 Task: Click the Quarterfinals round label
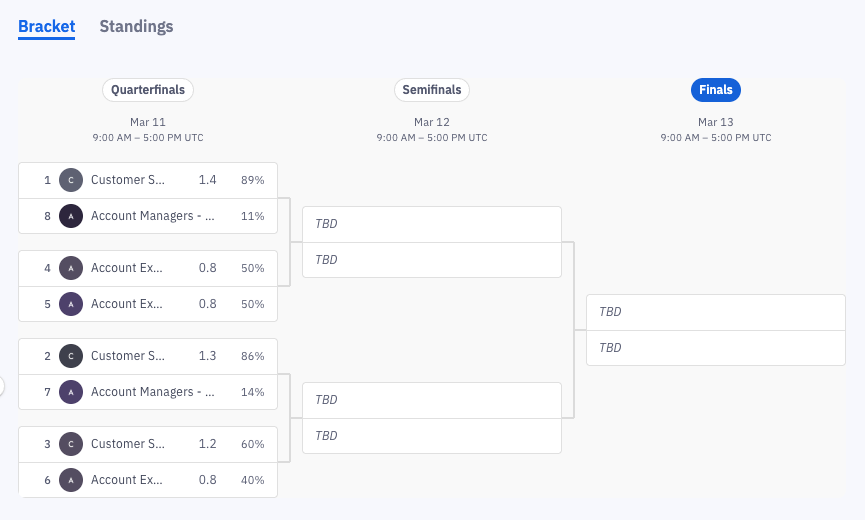click(x=148, y=90)
